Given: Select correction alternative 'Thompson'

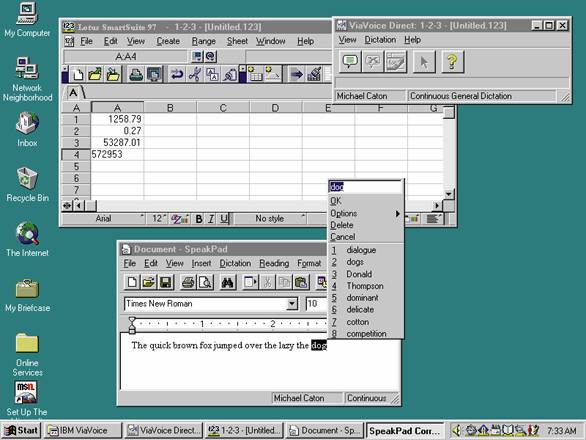Looking at the screenshot, I should point(366,286).
